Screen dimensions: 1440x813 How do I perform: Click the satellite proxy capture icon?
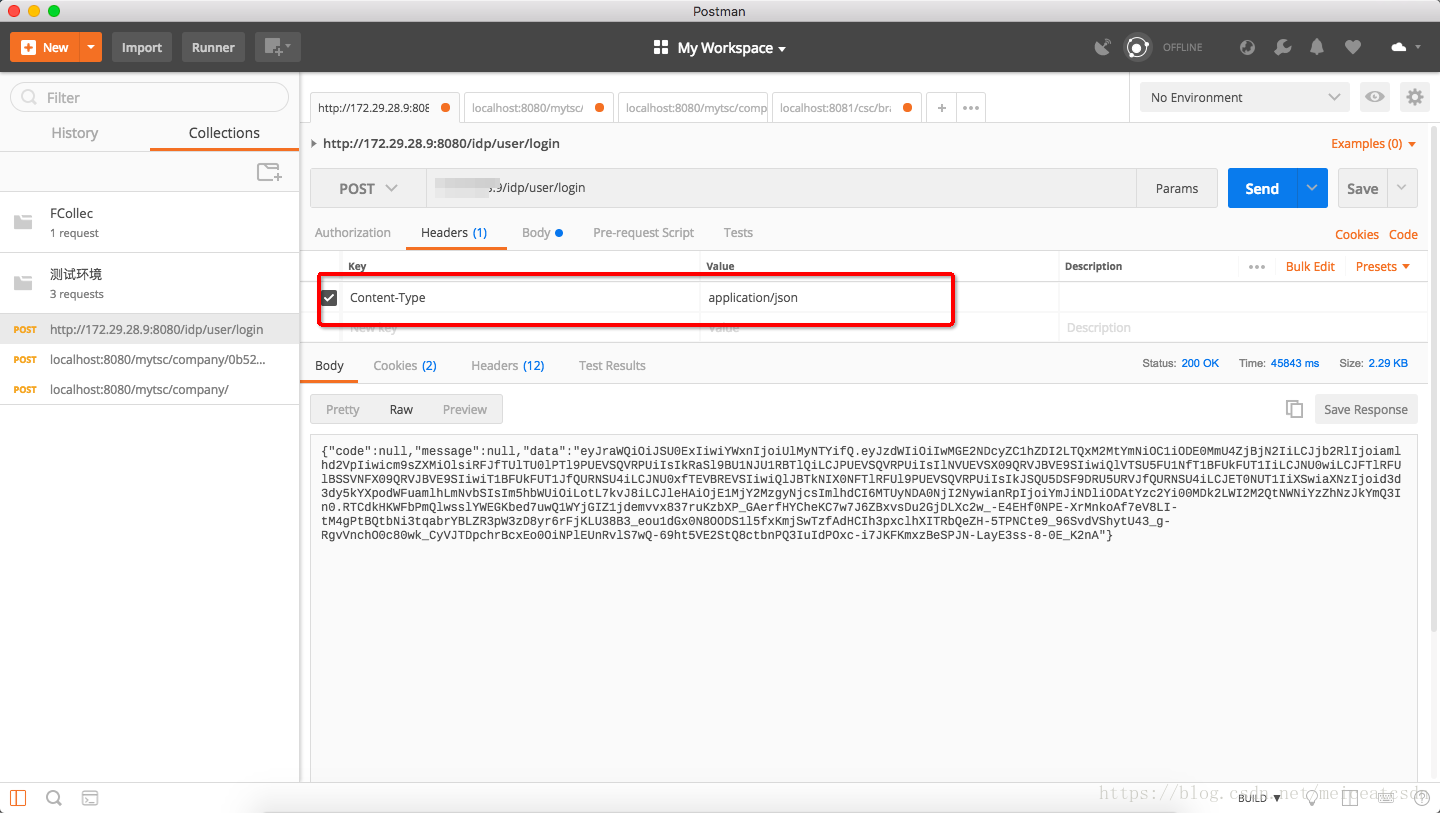coord(1103,47)
